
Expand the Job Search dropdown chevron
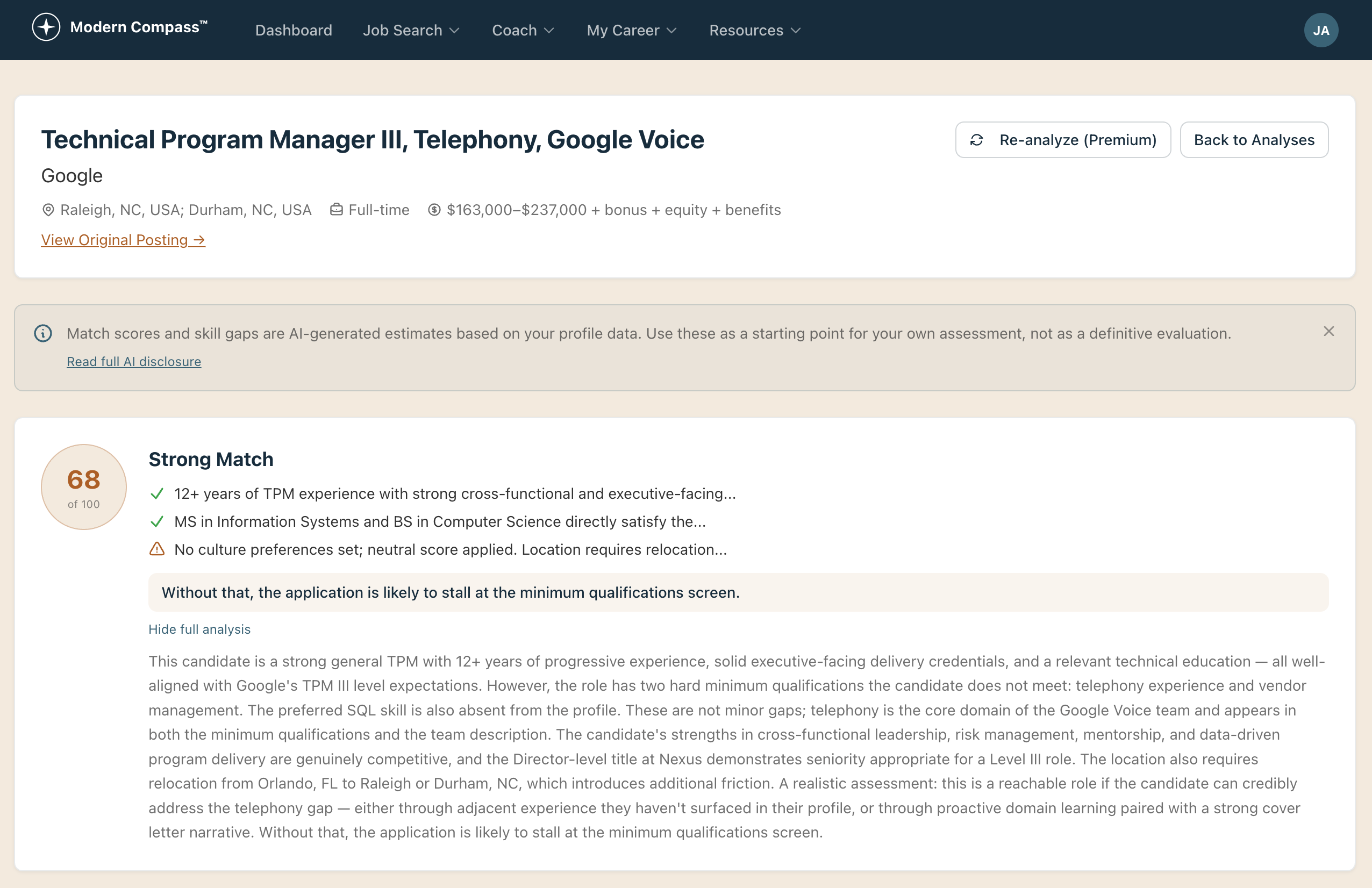[454, 31]
